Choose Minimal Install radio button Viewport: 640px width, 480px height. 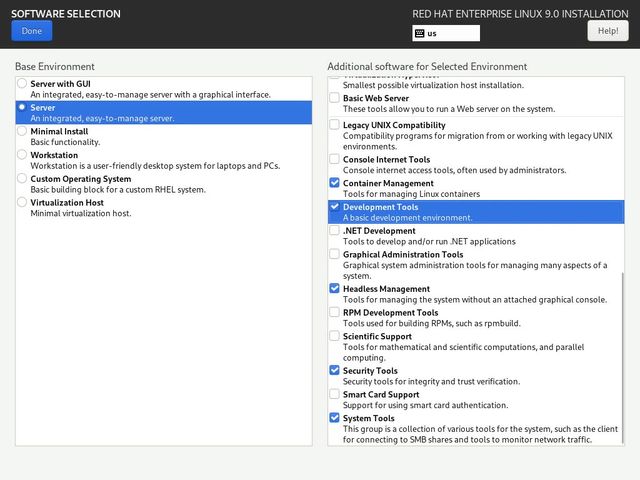[x=22, y=131]
